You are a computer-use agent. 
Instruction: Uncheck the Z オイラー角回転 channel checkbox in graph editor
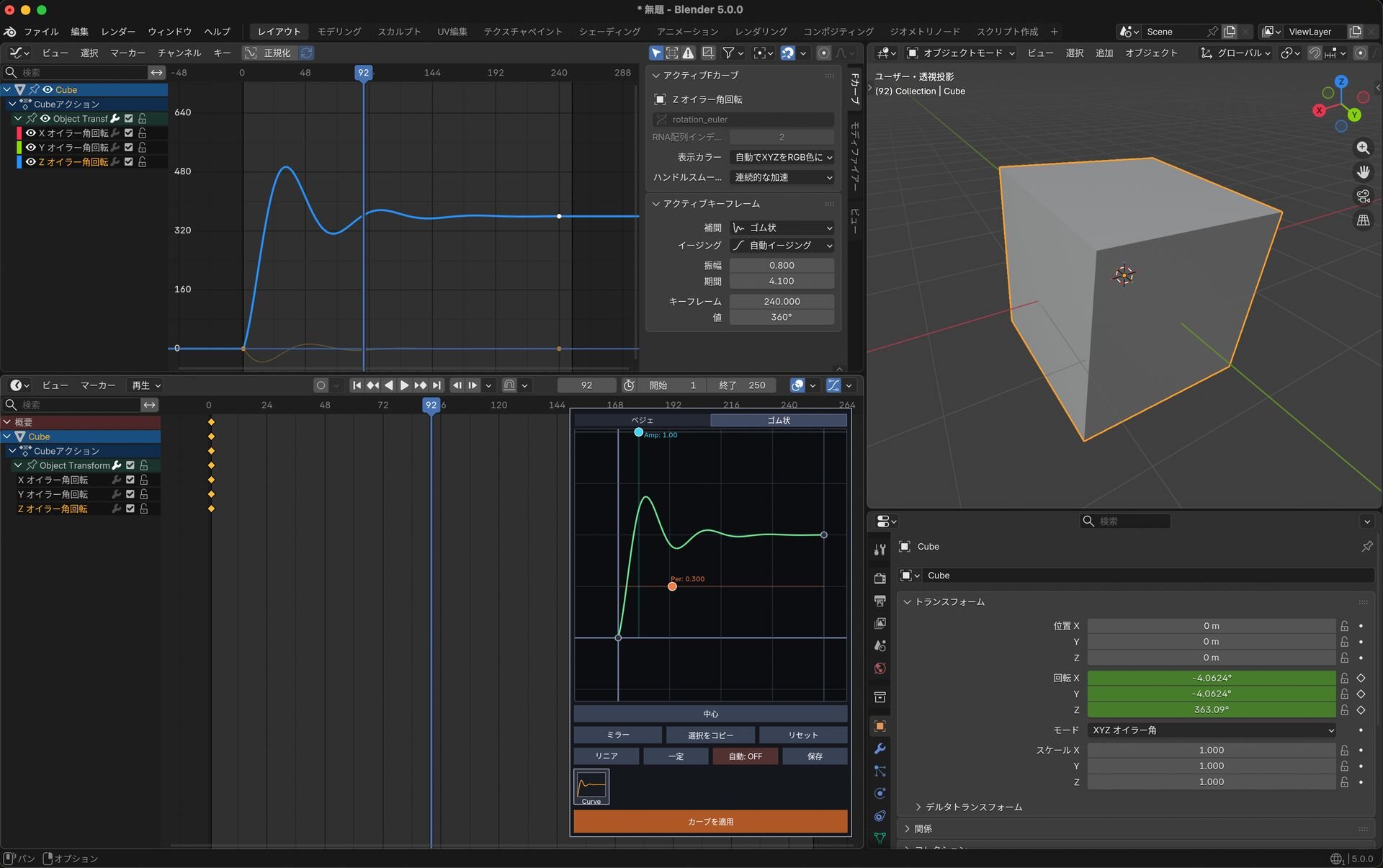[129, 162]
